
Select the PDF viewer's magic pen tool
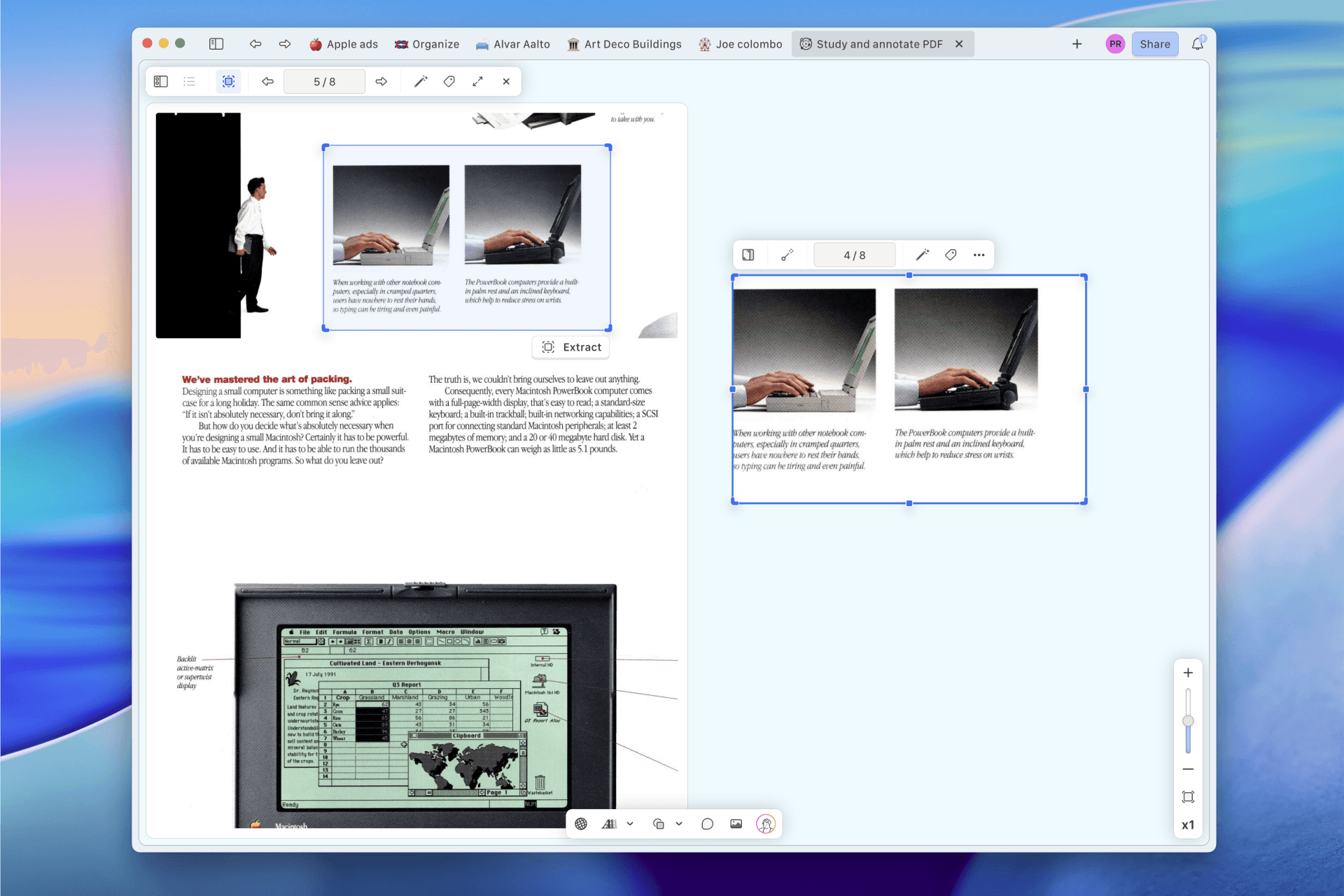pyautogui.click(x=421, y=82)
